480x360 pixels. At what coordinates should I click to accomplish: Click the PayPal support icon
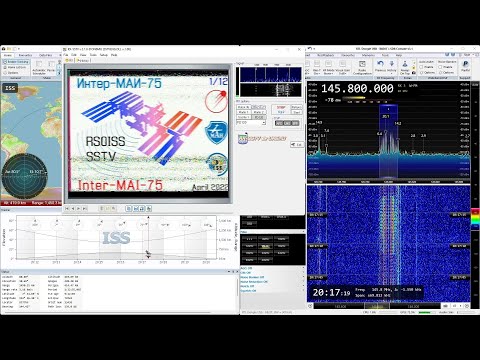(465, 65)
